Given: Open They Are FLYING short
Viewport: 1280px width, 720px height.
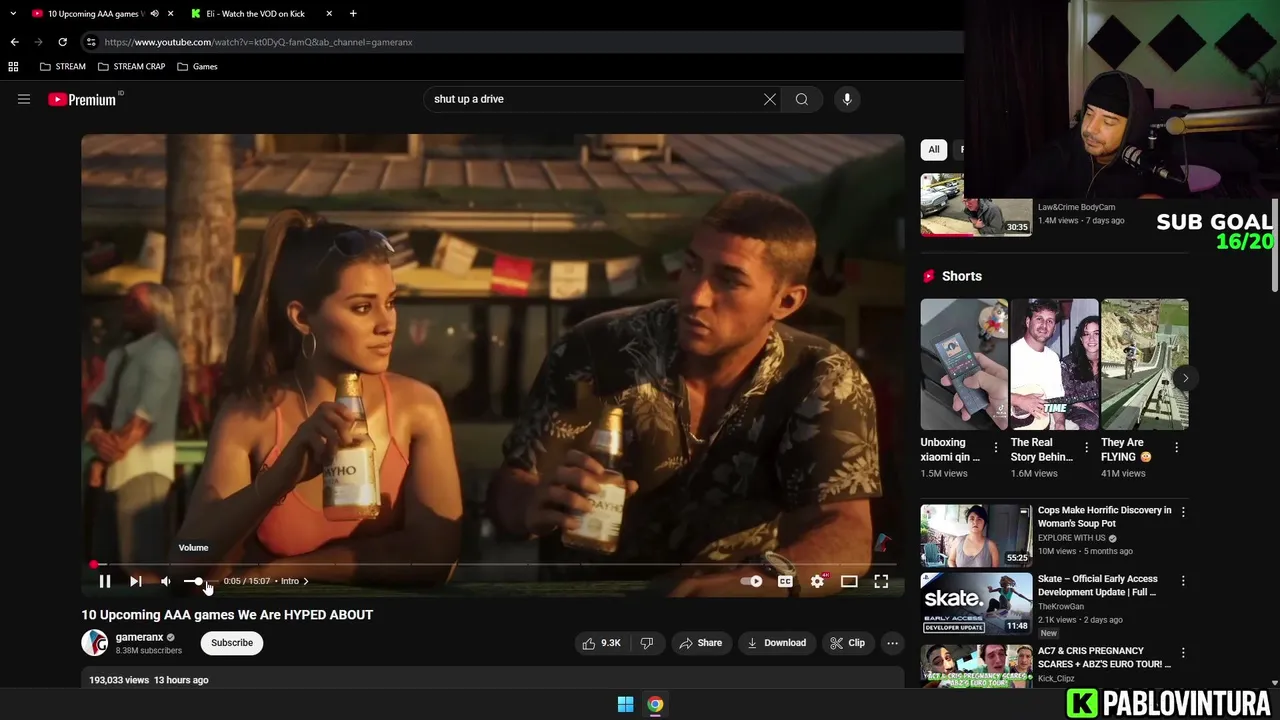Looking at the screenshot, I should tap(1145, 364).
